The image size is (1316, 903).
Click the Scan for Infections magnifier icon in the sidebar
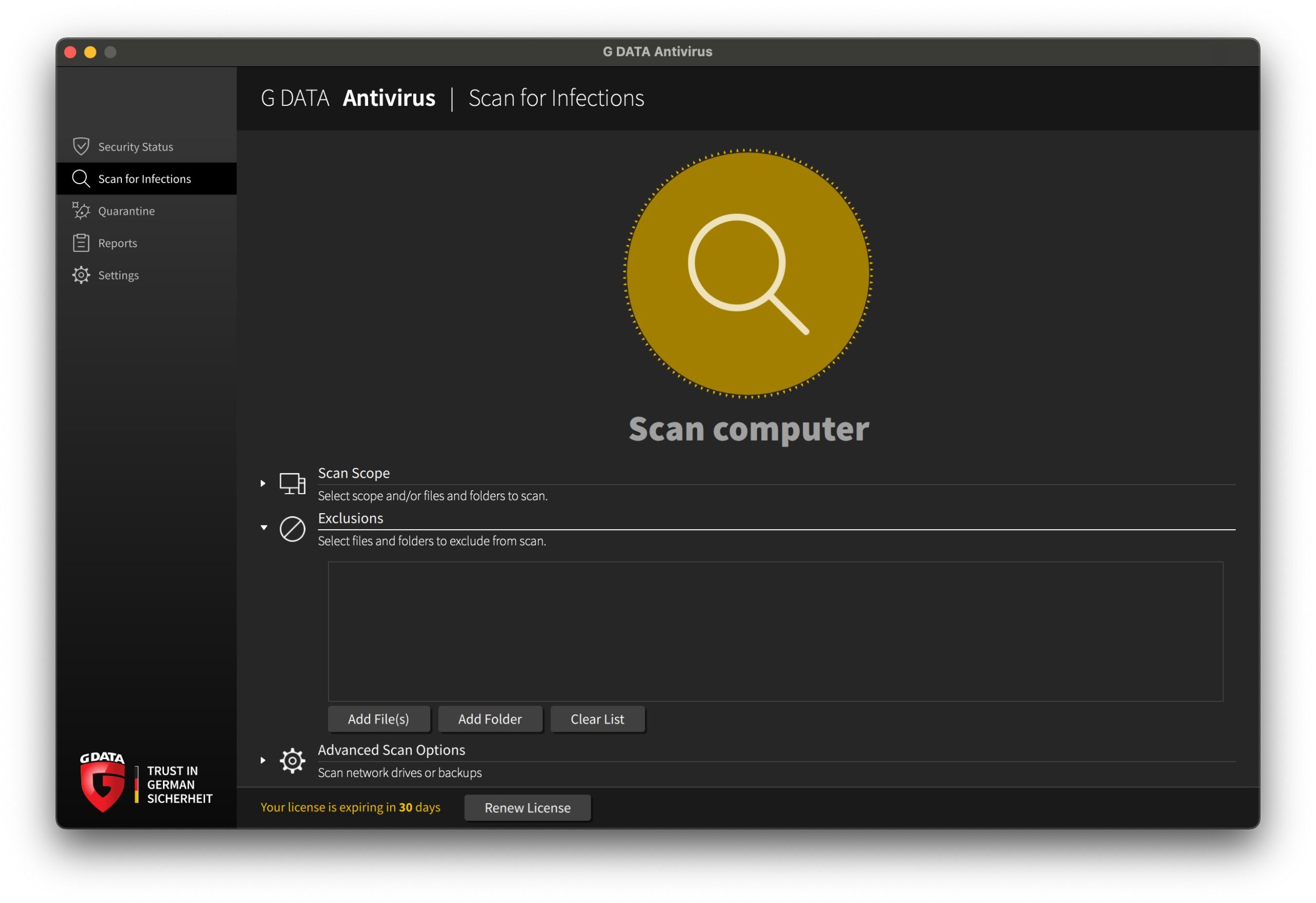coord(81,178)
